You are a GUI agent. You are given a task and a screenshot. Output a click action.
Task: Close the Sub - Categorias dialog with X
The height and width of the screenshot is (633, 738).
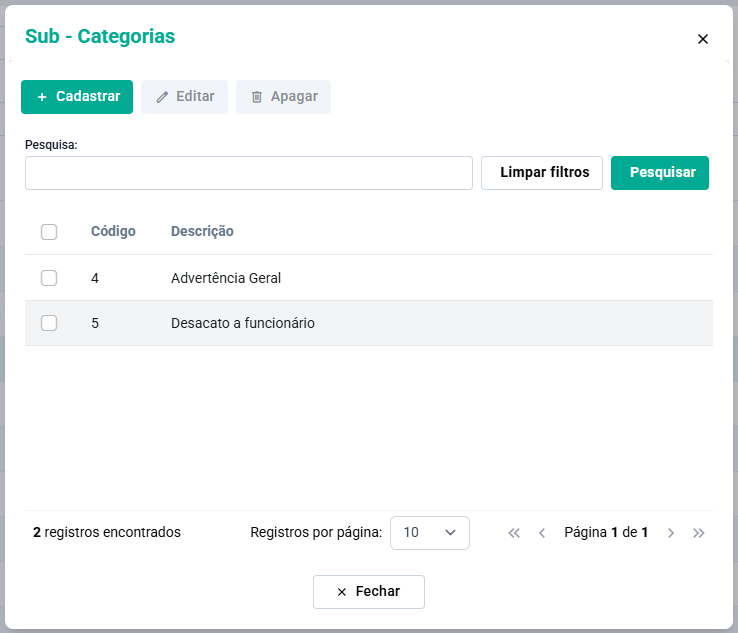coord(702,39)
